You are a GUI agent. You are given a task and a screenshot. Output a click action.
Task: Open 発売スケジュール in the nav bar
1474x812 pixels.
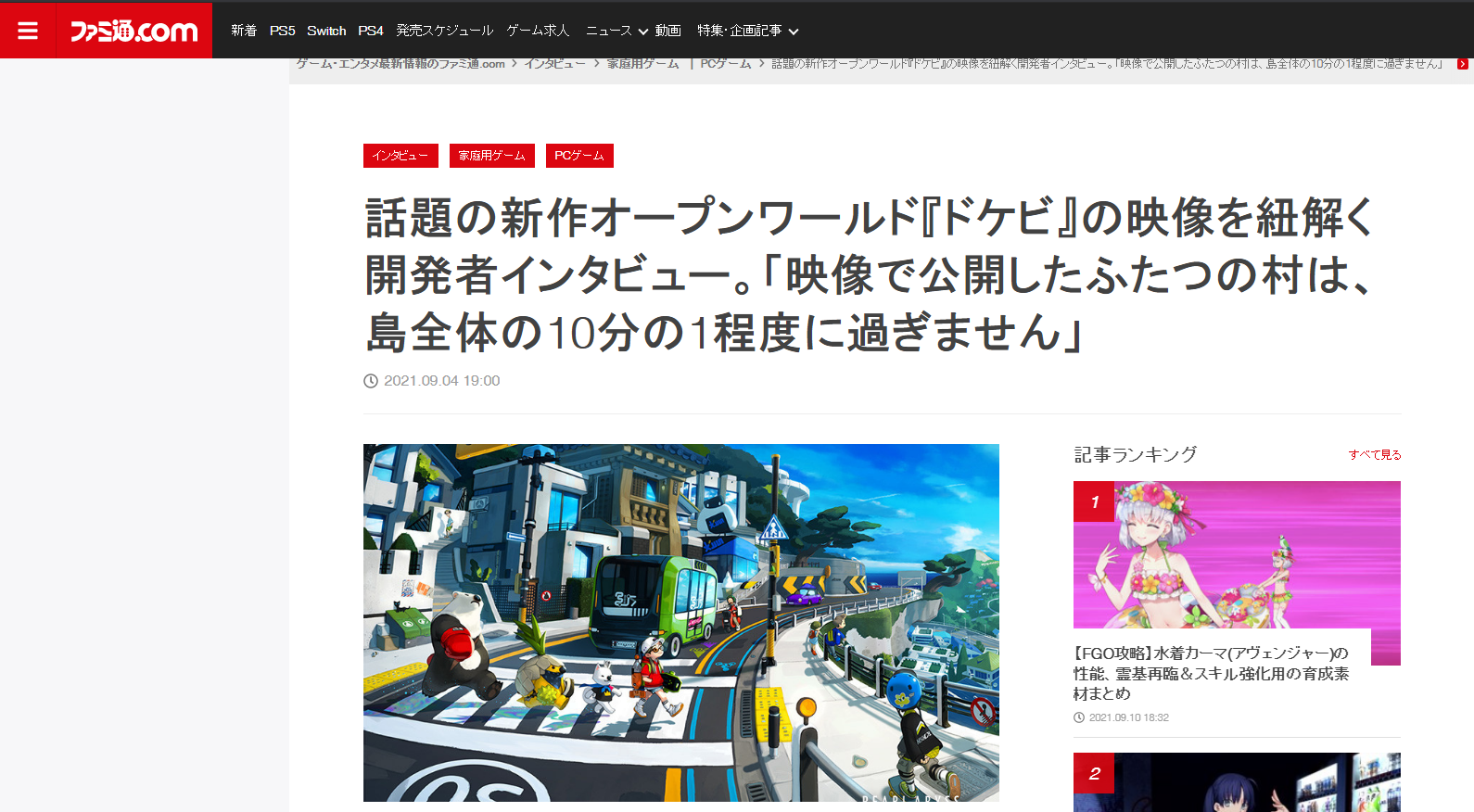tap(444, 31)
